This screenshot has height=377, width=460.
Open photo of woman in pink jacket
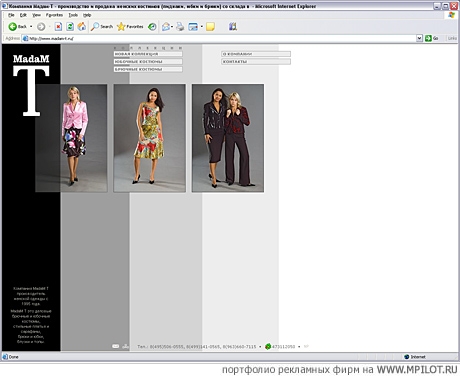71,138
